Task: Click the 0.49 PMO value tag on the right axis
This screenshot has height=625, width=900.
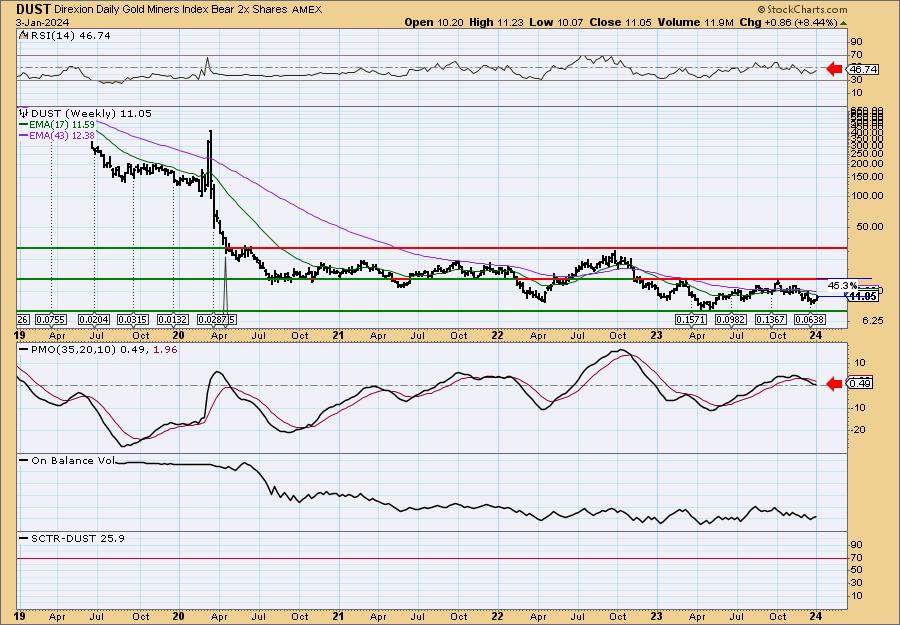Action: click(861, 383)
